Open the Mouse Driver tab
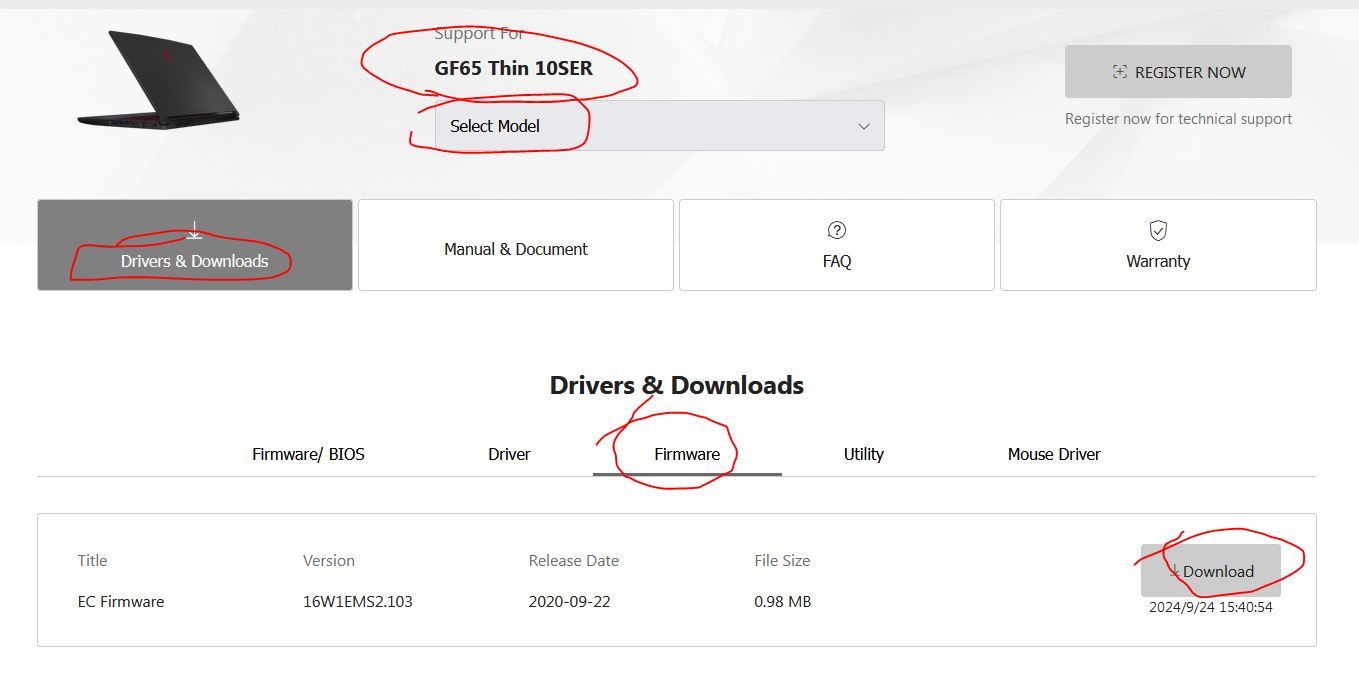Screen dimensions: 1359x676 1054,454
